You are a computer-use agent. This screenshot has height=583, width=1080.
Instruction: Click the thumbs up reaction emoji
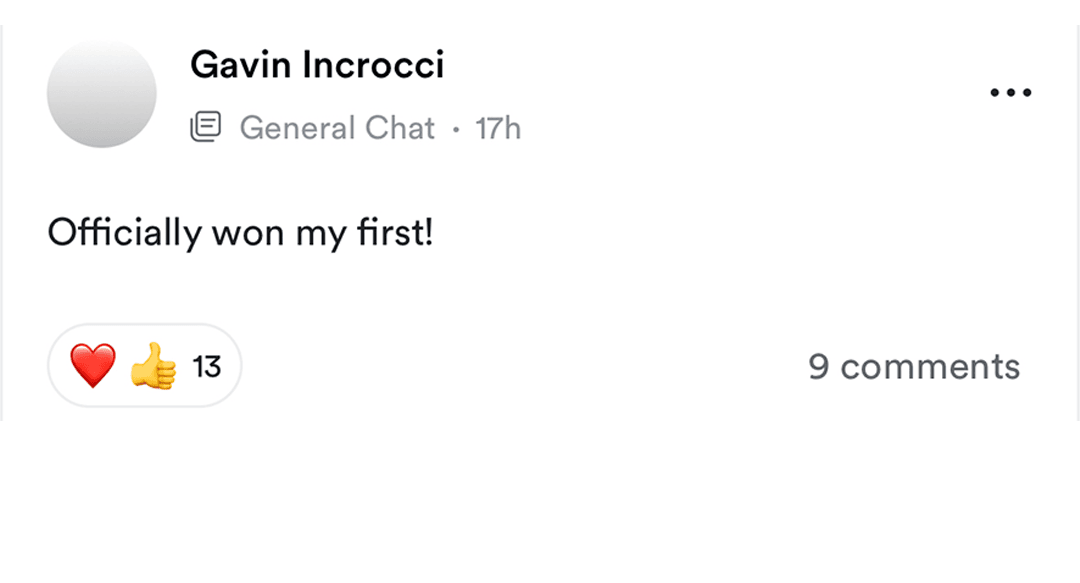click(153, 366)
